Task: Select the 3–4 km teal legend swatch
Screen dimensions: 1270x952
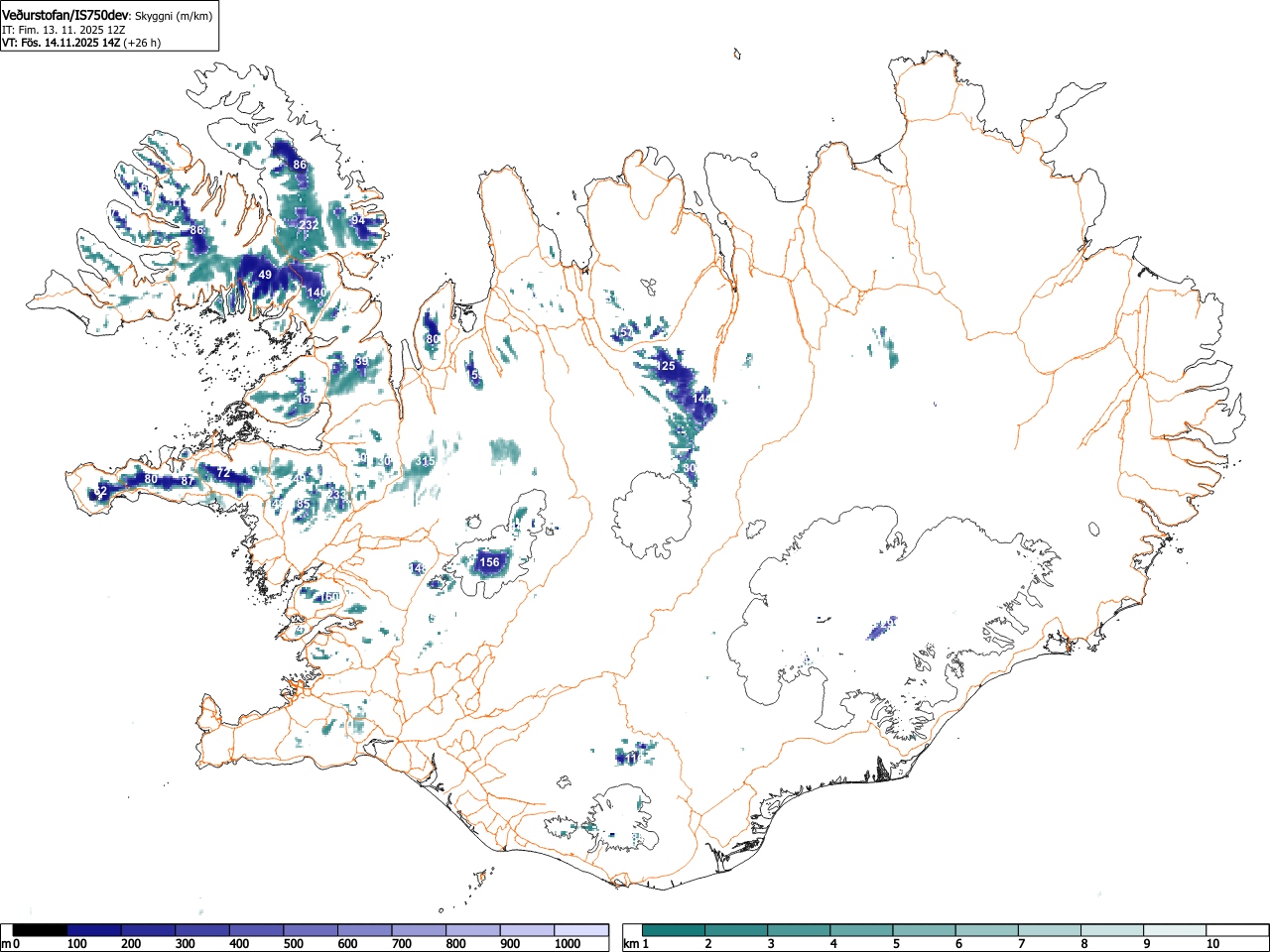Action: (x=799, y=930)
